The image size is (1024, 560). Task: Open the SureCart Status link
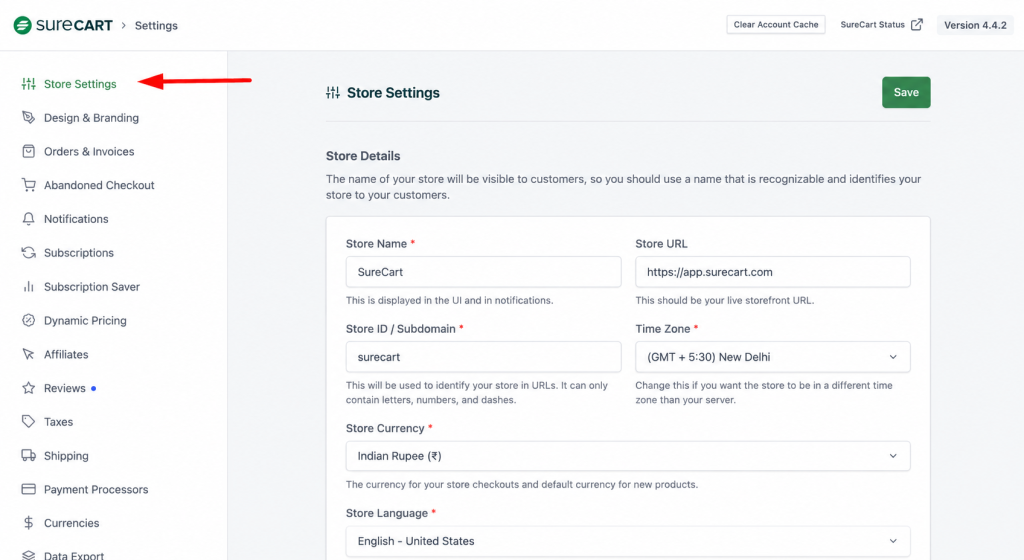coord(881,25)
